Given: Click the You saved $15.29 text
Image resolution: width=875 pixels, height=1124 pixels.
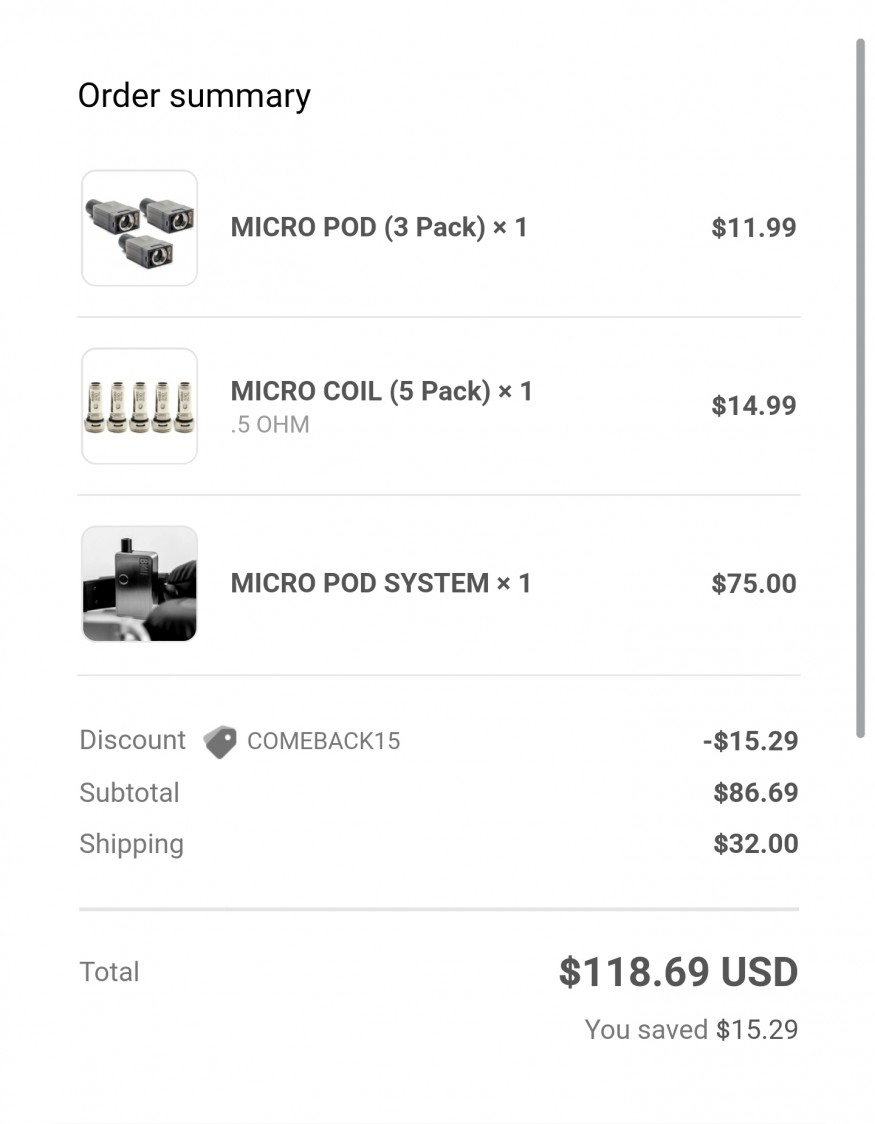Looking at the screenshot, I should (x=691, y=1030).
